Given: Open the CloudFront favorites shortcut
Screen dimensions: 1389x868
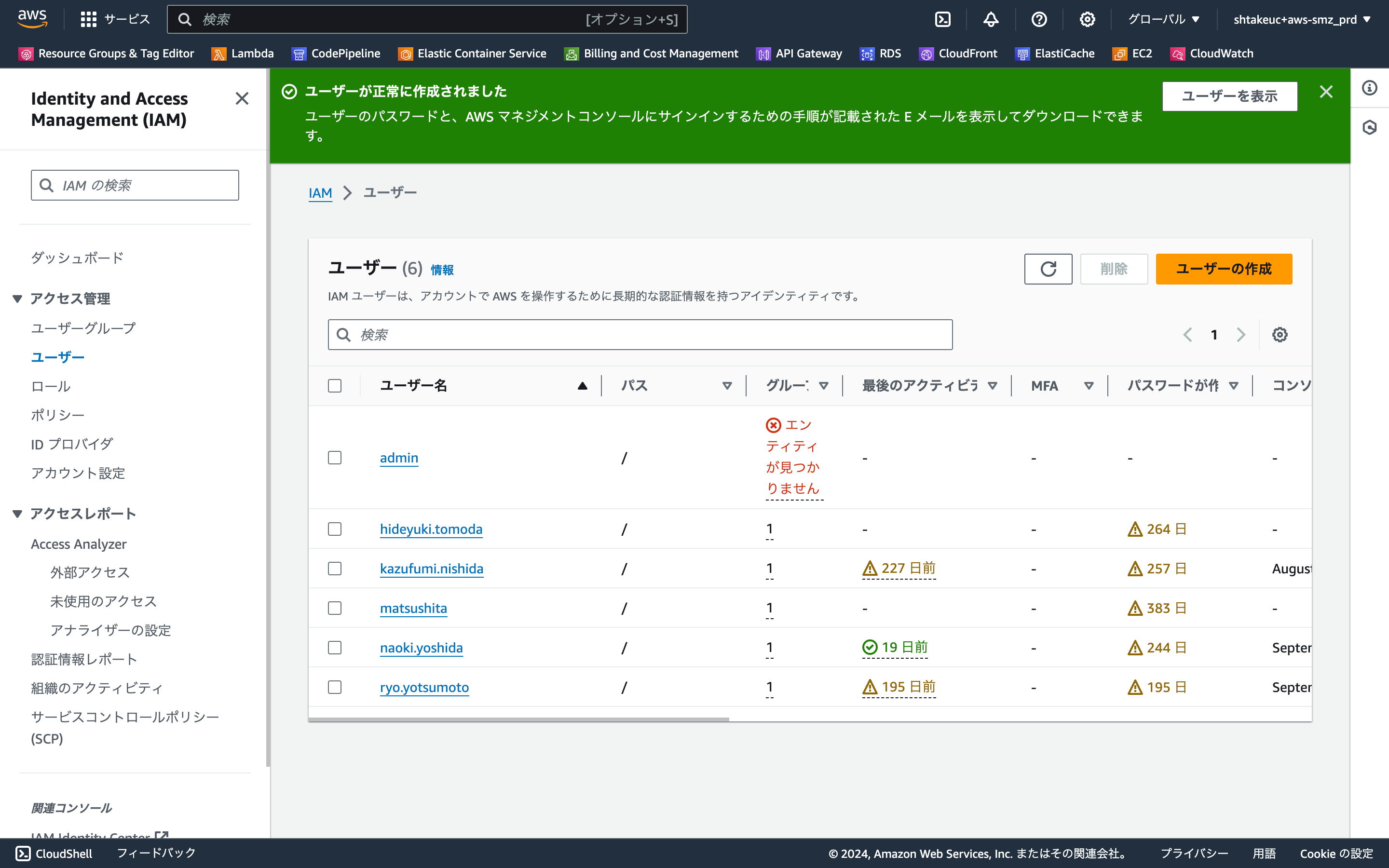Looking at the screenshot, I should point(958,54).
